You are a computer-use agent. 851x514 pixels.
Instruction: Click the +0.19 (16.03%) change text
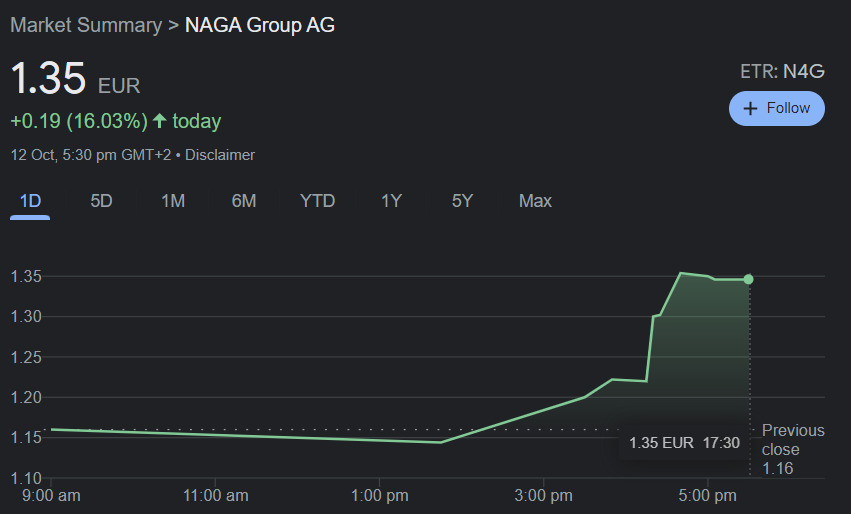(79, 121)
